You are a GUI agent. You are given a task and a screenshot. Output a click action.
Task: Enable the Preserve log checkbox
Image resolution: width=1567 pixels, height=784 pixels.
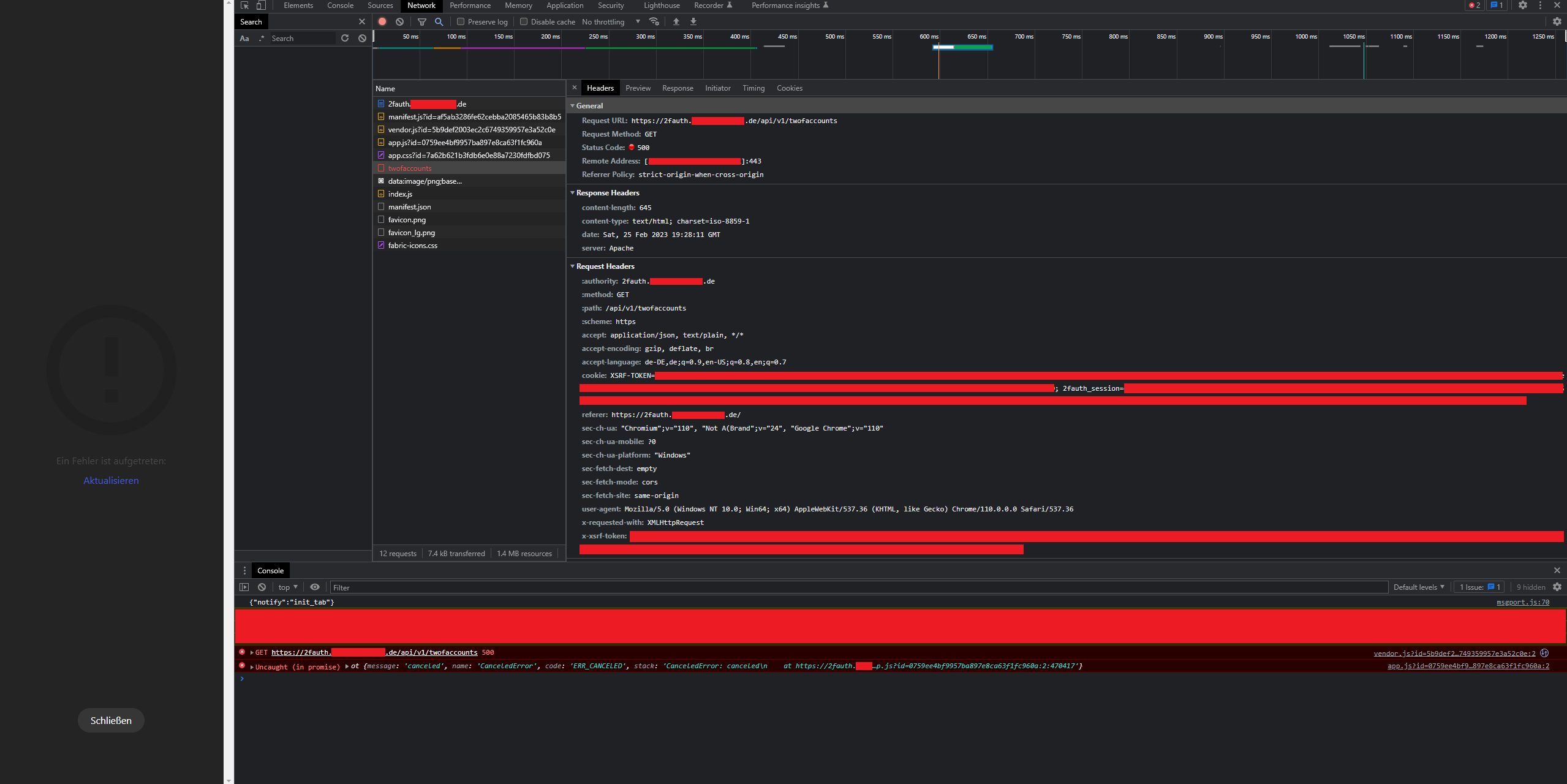click(461, 21)
